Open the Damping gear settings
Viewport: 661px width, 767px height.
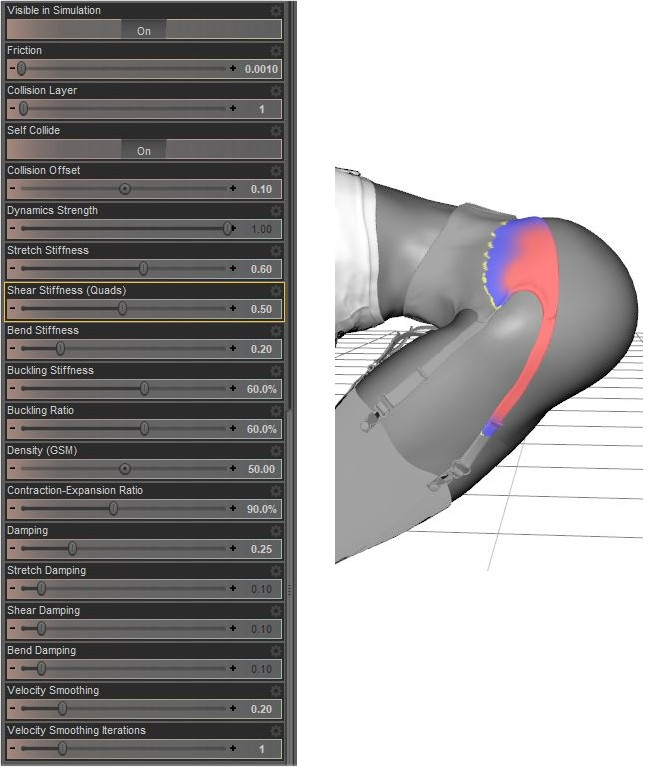point(276,531)
